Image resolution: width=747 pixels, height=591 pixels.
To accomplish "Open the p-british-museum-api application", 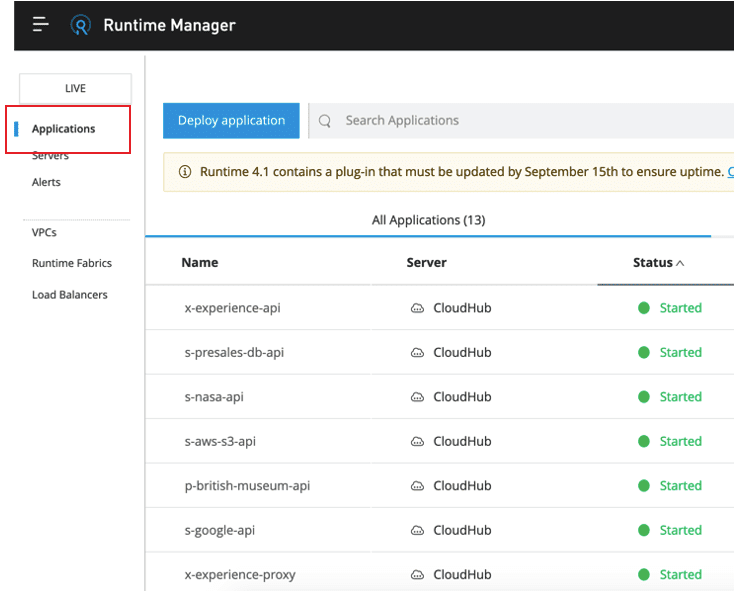I will (247, 486).
